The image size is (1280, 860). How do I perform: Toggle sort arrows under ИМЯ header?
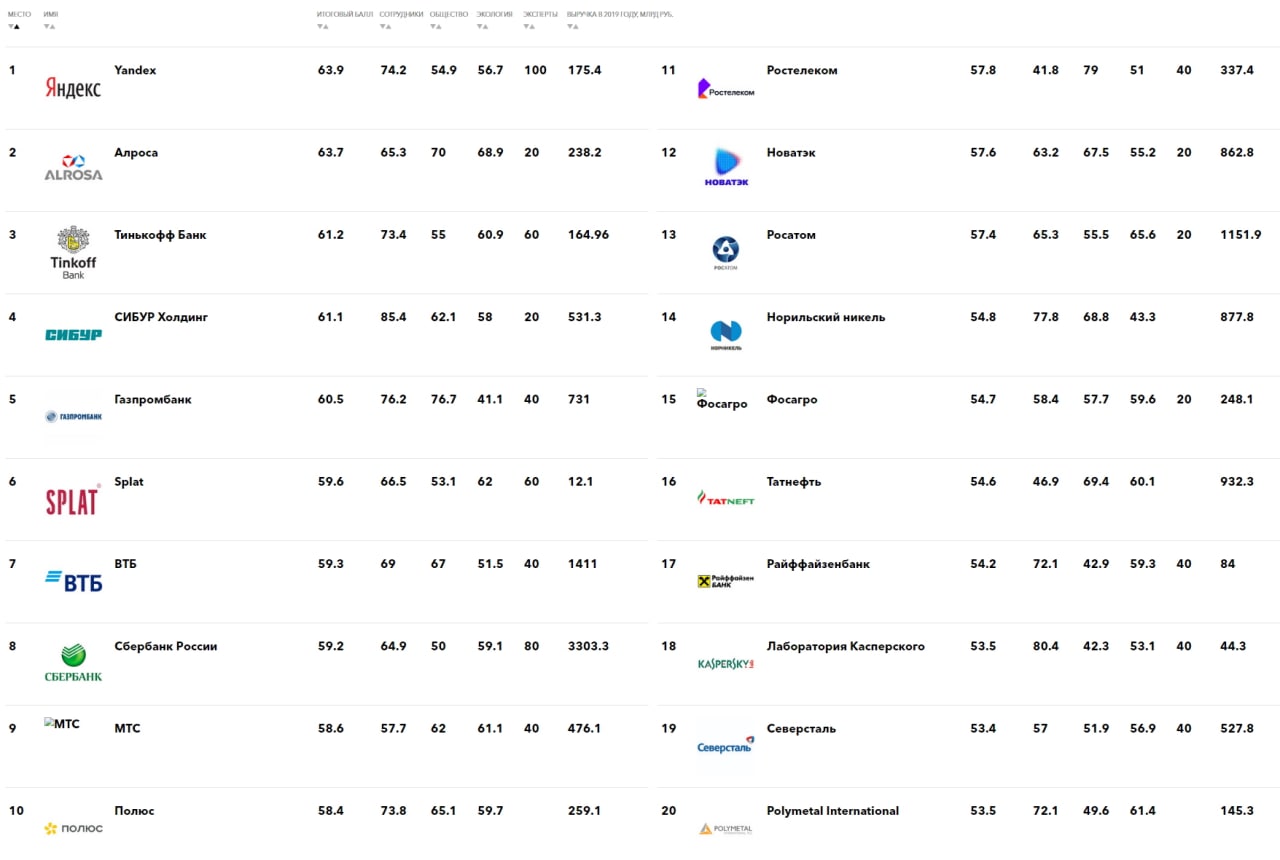(50, 27)
